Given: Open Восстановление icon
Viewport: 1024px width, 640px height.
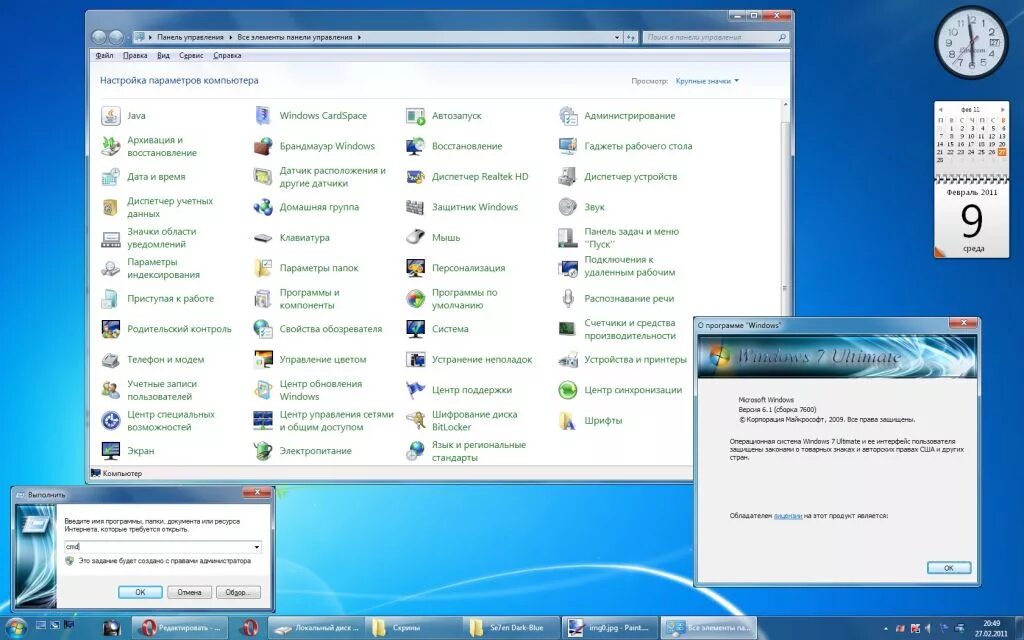Looking at the screenshot, I should pyautogui.click(x=415, y=146).
